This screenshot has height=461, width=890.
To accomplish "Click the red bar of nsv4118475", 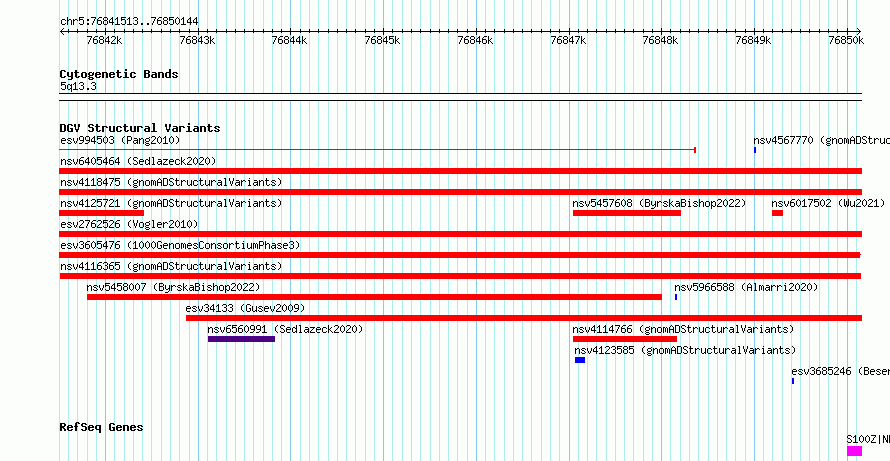I will 460,192.
